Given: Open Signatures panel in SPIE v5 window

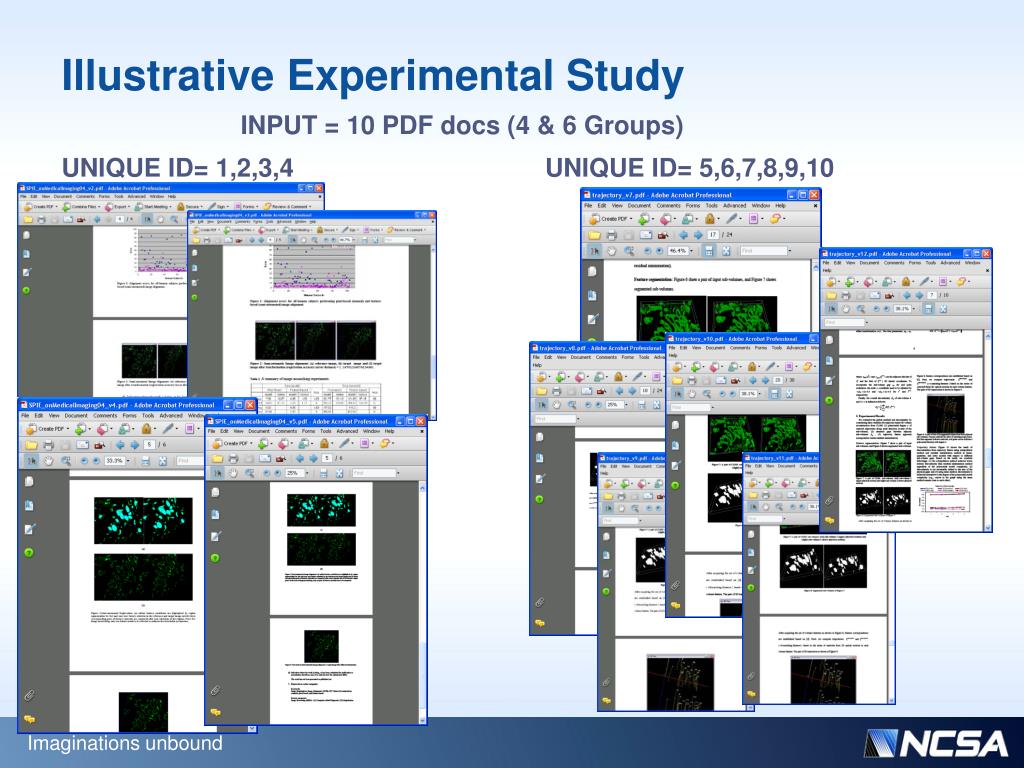Looking at the screenshot, I should coord(216,536).
